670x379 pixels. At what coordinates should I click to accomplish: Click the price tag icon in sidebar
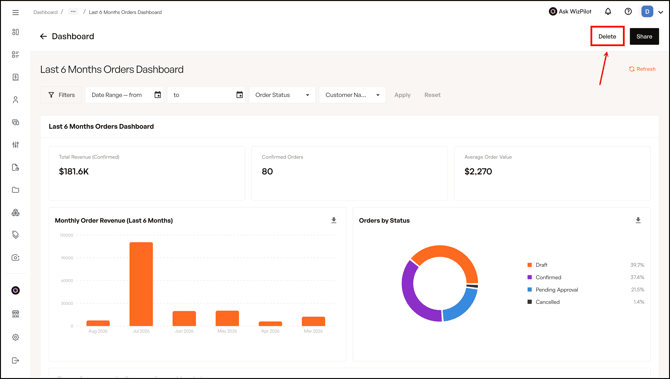point(15,235)
